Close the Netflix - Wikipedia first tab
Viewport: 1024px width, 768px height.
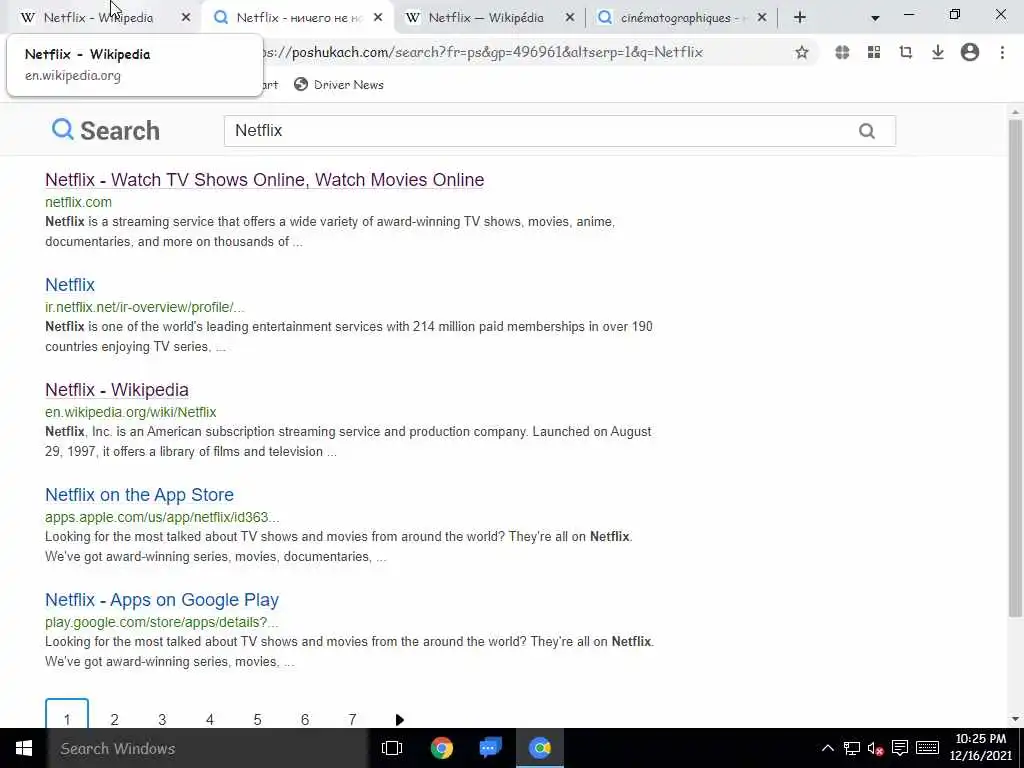pos(186,18)
